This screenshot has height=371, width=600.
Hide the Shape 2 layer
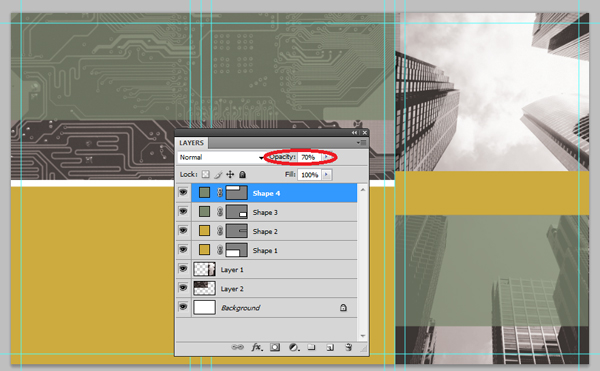point(183,231)
